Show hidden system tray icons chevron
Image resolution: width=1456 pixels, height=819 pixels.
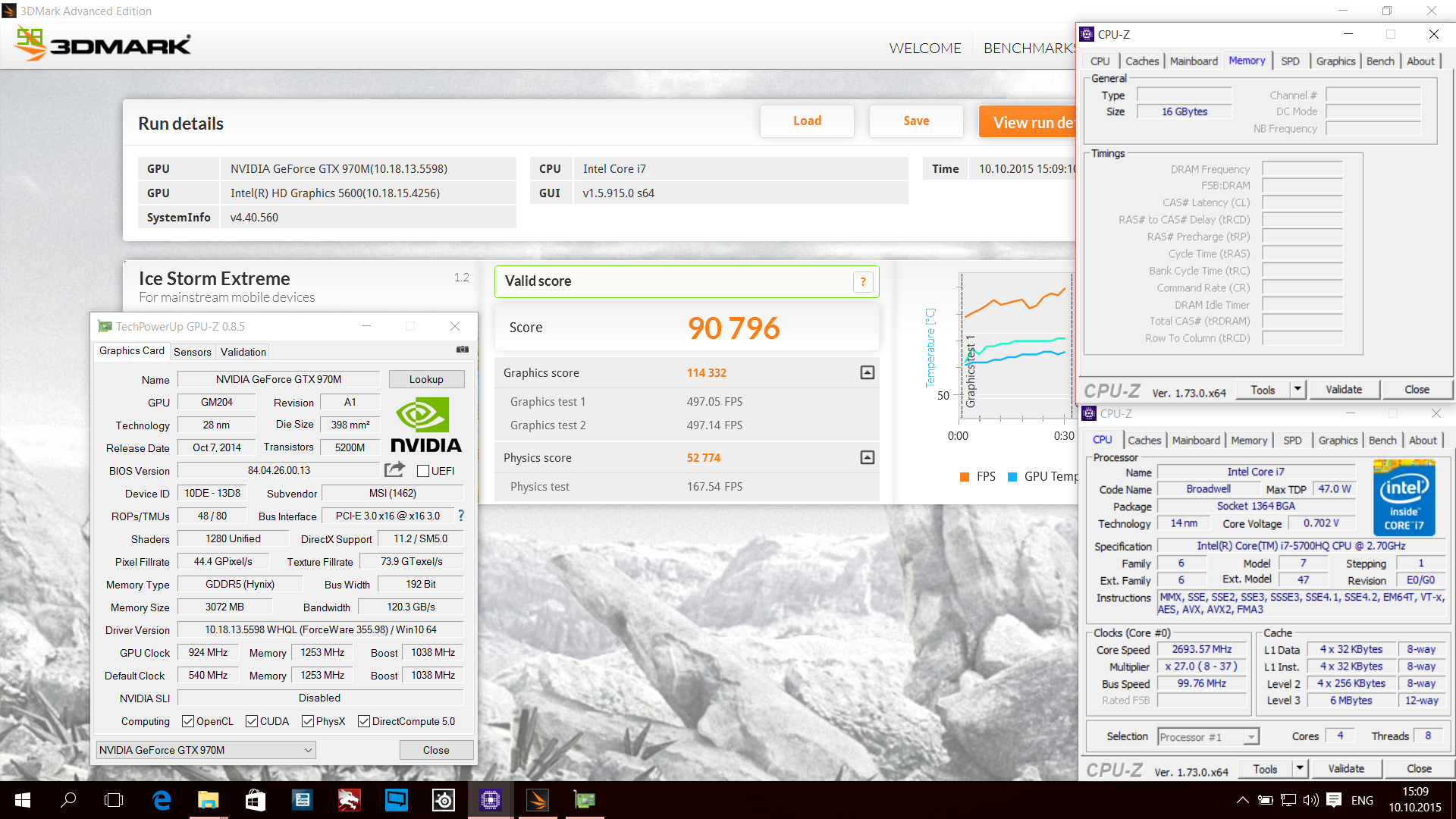[x=1242, y=800]
